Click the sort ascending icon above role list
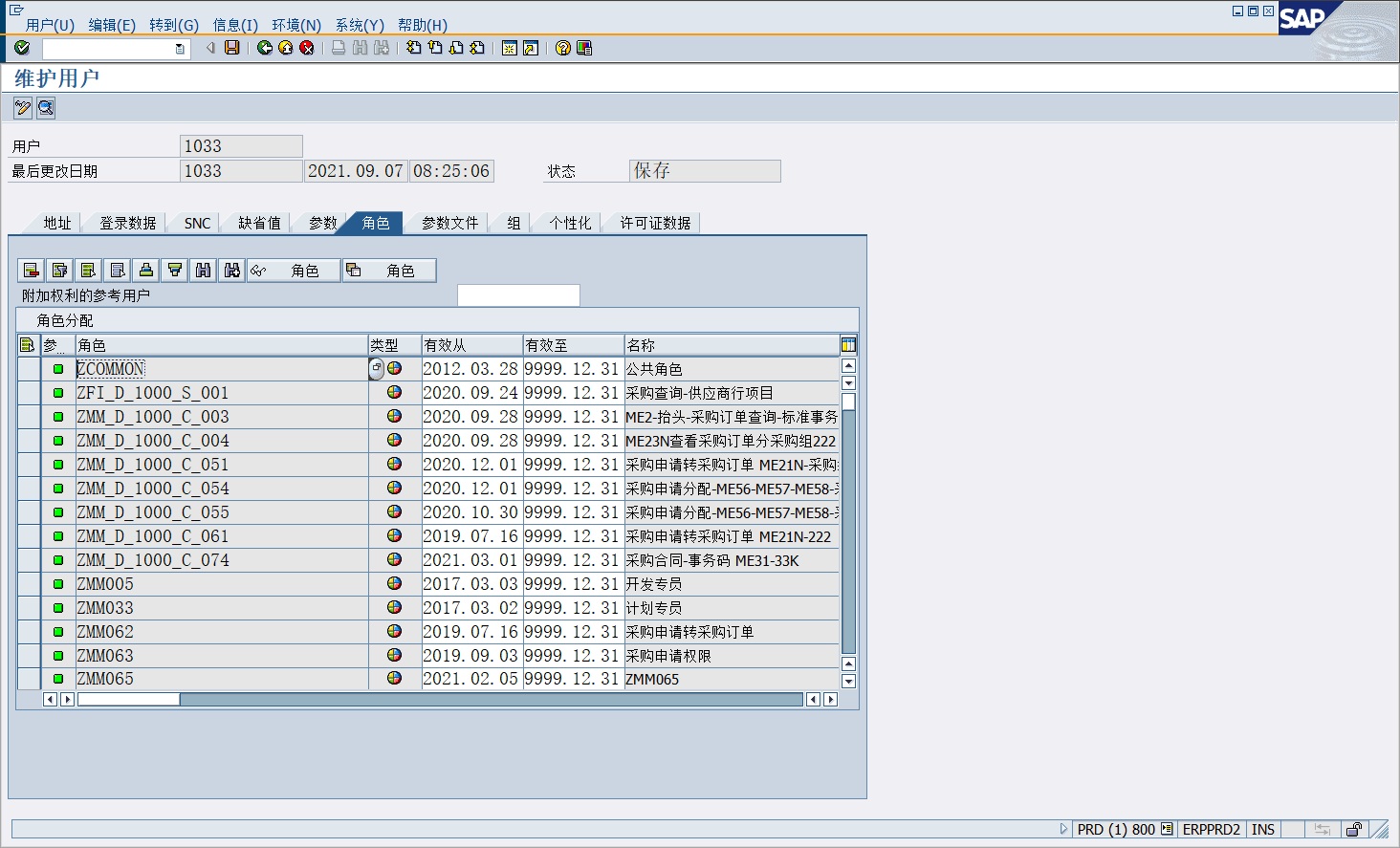This screenshot has width=1400, height=848. click(x=145, y=270)
